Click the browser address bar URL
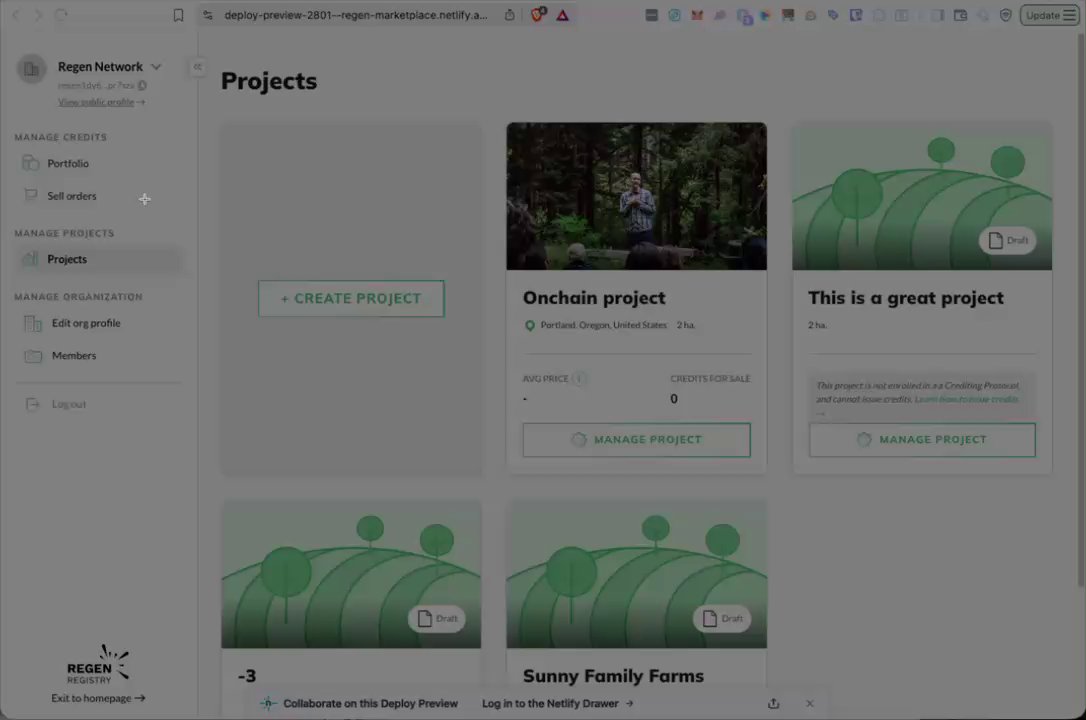The image size is (1086, 720). 355,15
